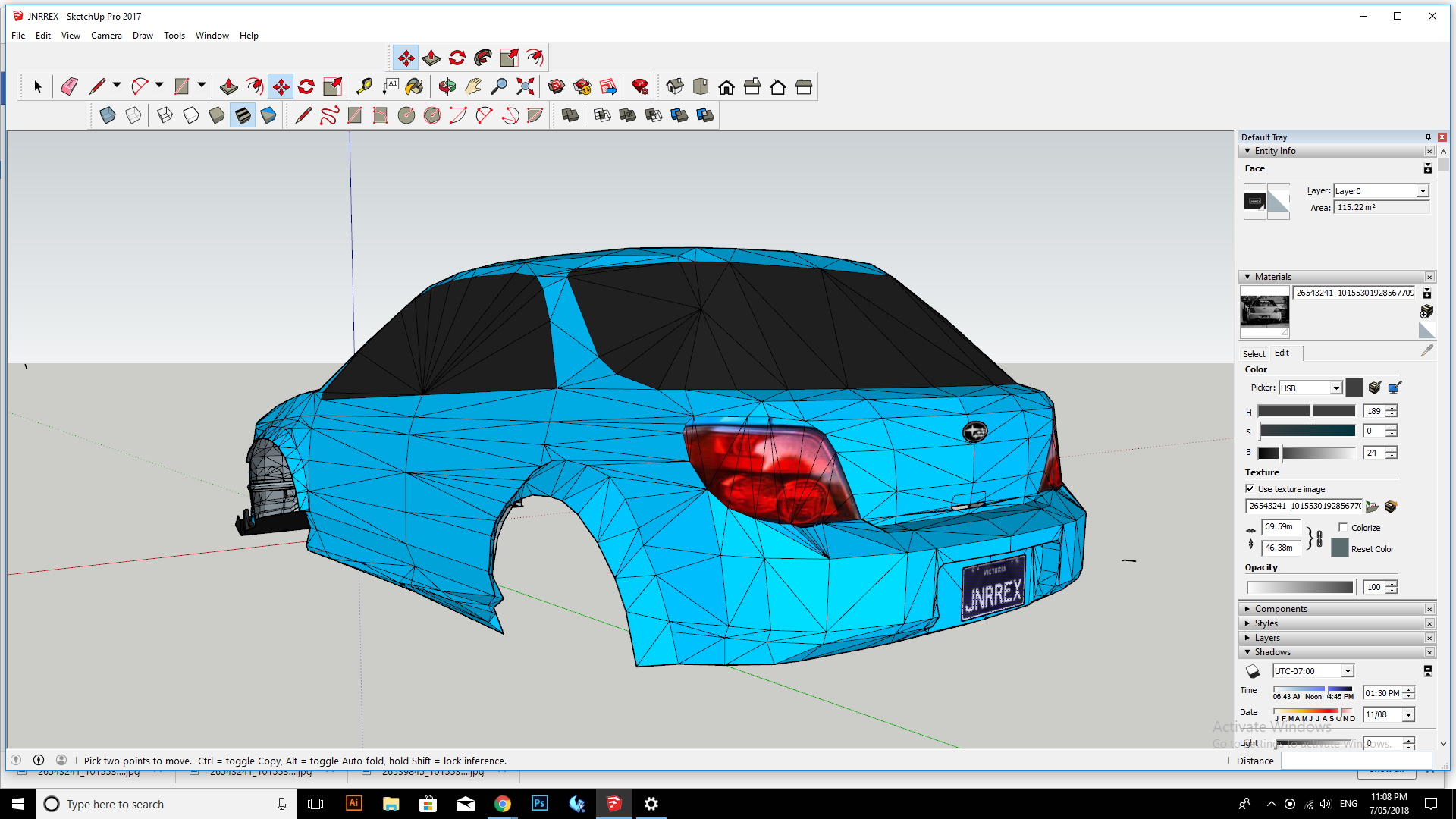Activate the Orbit tool

pyautogui.click(x=447, y=86)
